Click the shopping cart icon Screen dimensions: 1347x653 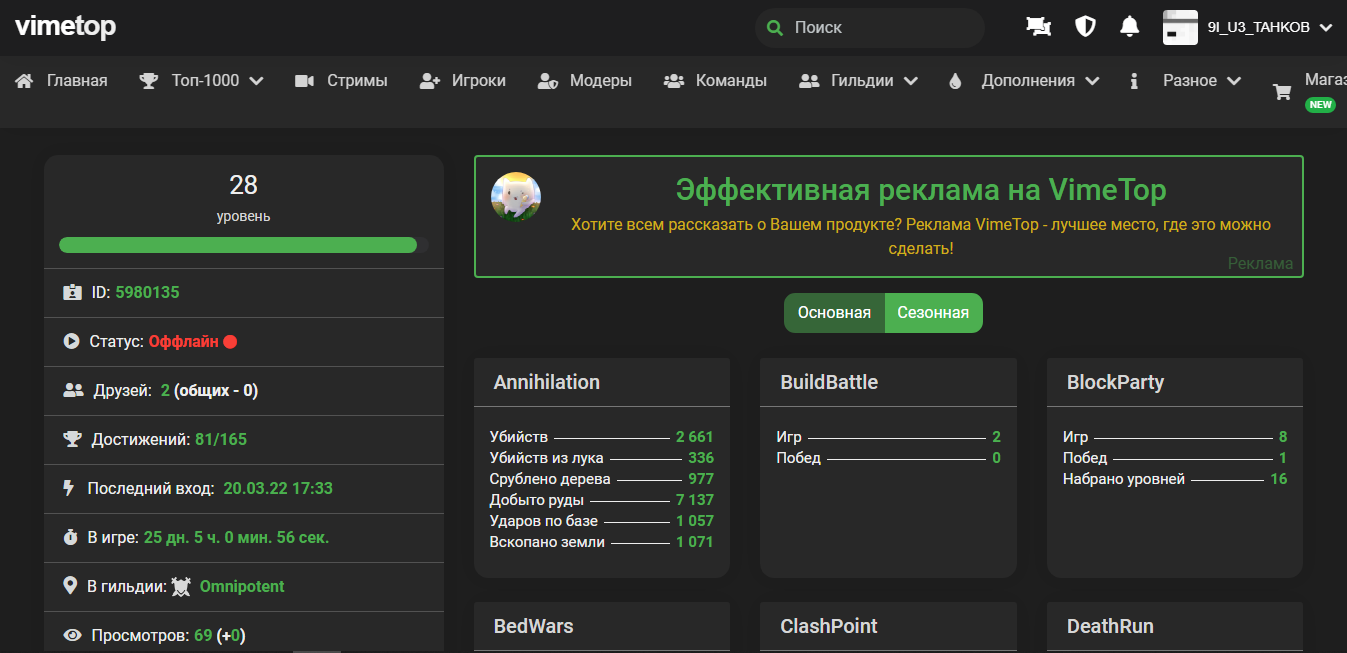pos(1282,92)
